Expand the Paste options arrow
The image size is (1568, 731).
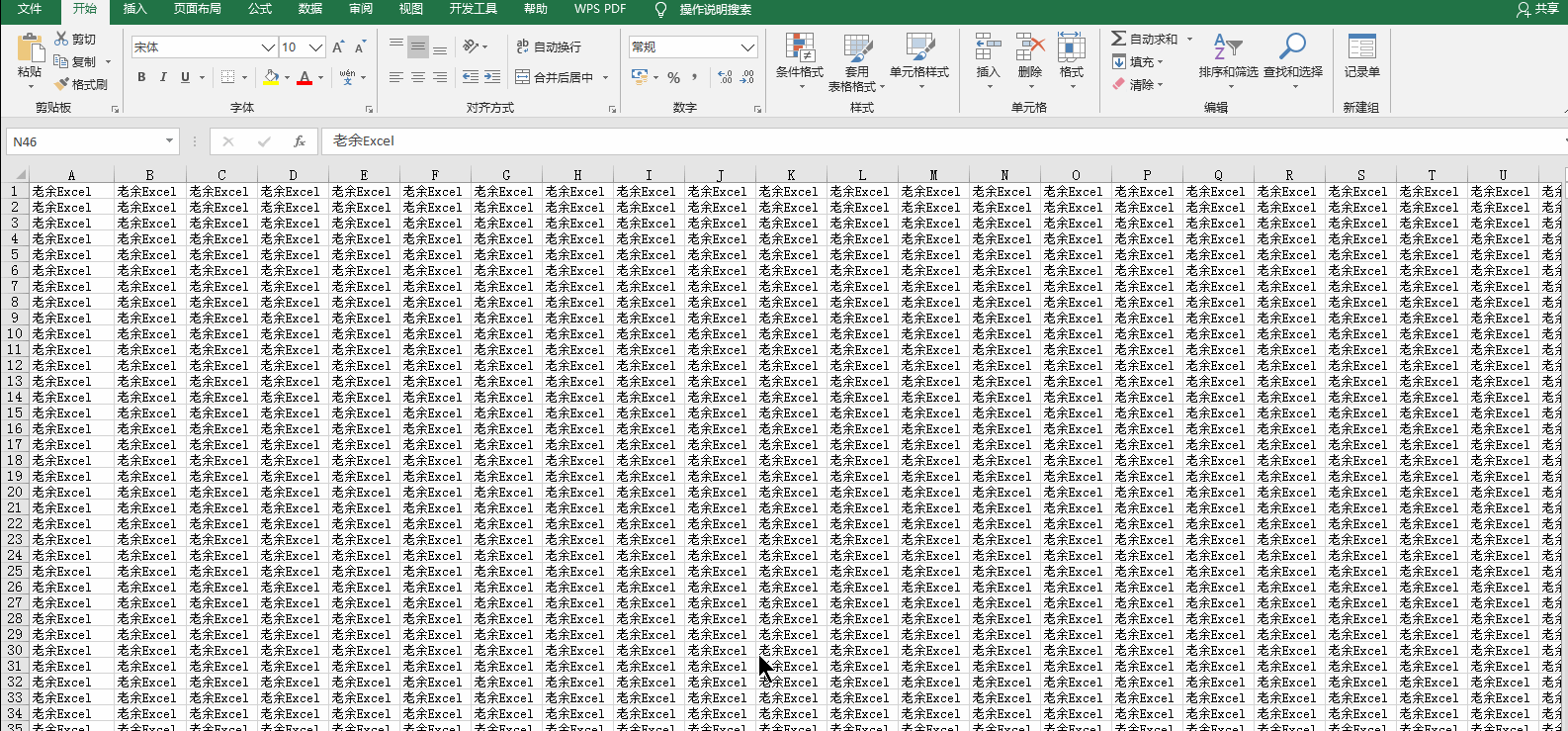31,85
